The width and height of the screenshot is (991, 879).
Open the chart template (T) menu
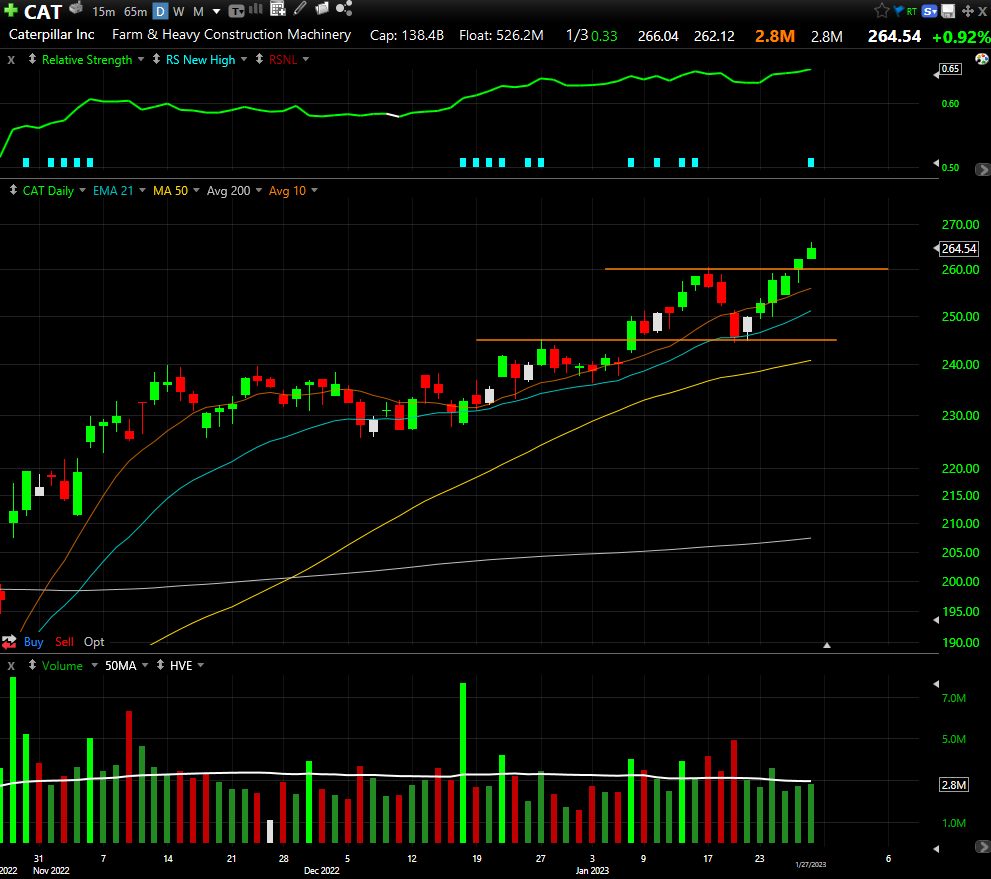[x=236, y=11]
